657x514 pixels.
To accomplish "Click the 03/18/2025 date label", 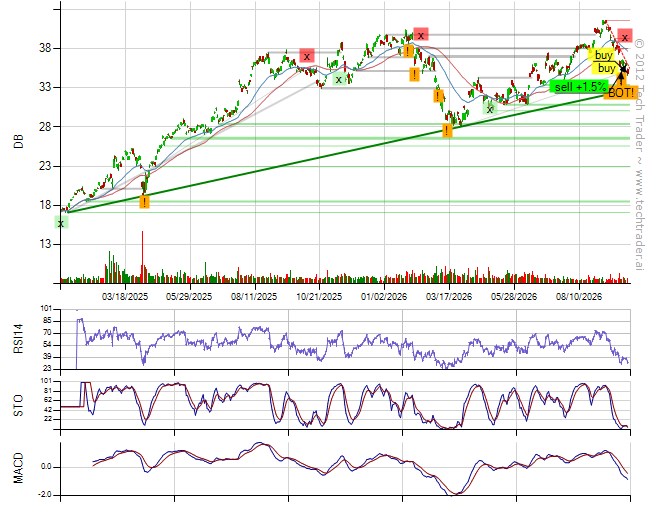I will coord(125,297).
